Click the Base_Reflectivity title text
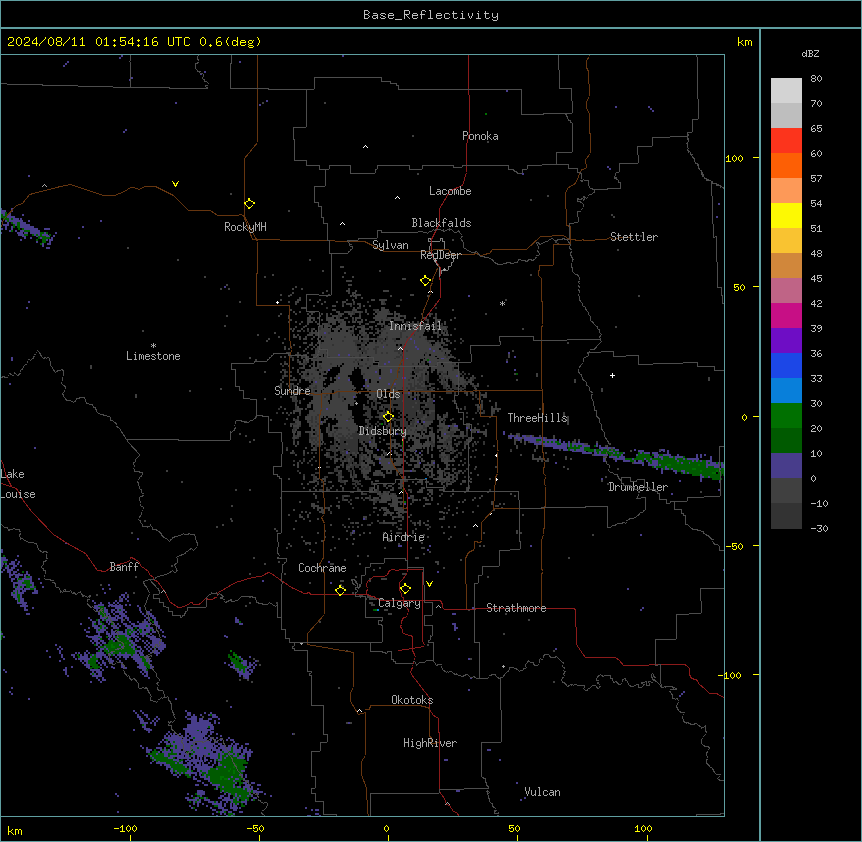The image size is (862, 842). (x=431, y=15)
